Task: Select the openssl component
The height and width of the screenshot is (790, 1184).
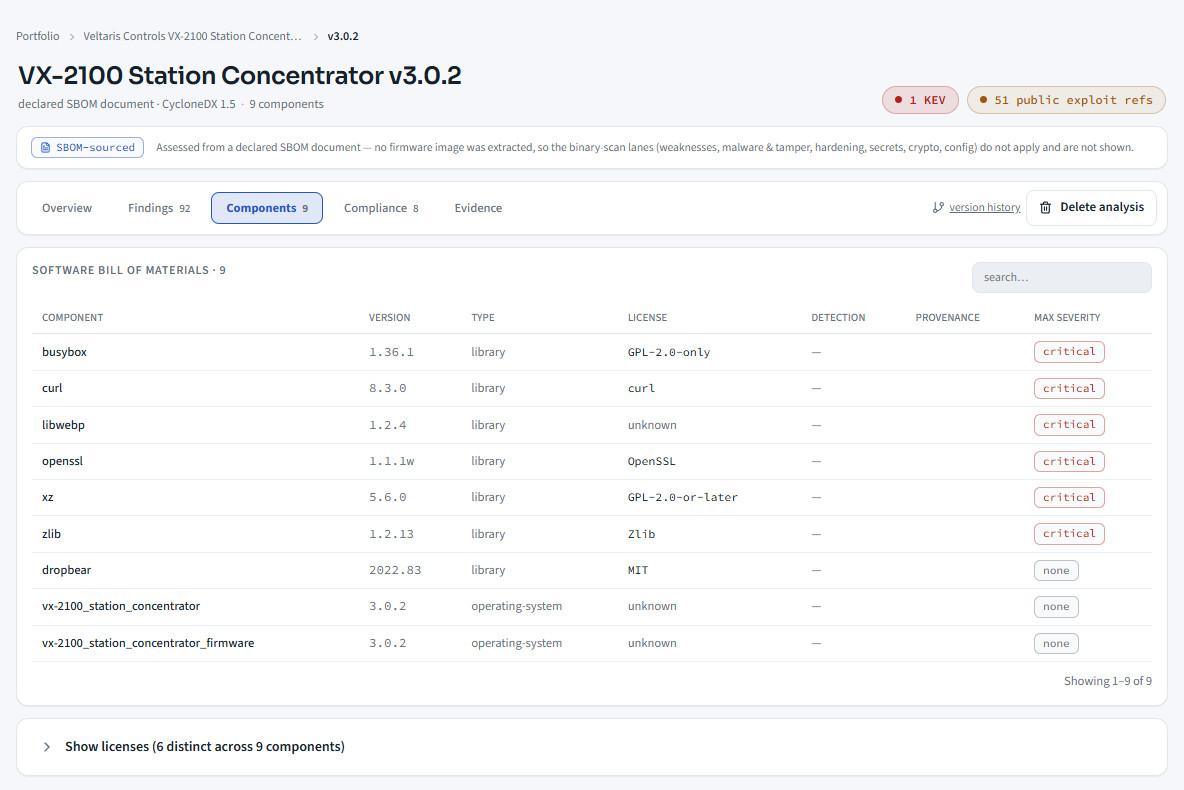Action: click(x=63, y=461)
